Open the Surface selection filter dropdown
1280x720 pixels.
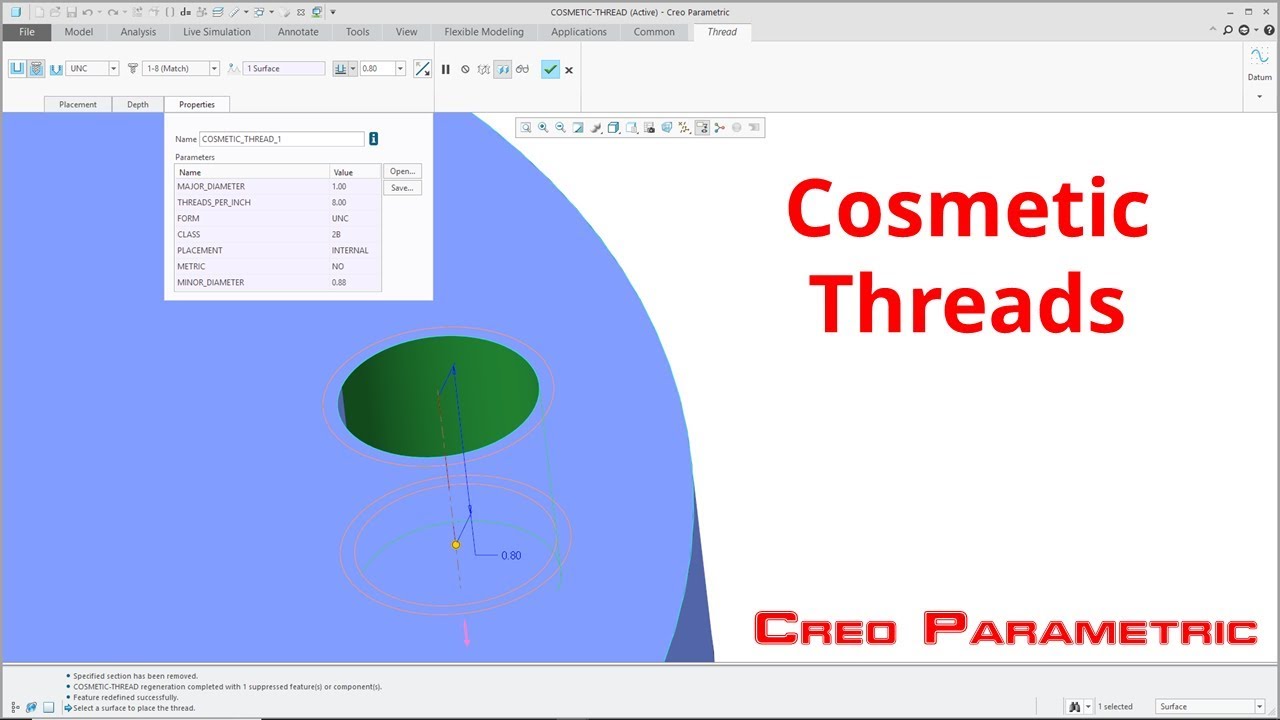coord(1259,707)
